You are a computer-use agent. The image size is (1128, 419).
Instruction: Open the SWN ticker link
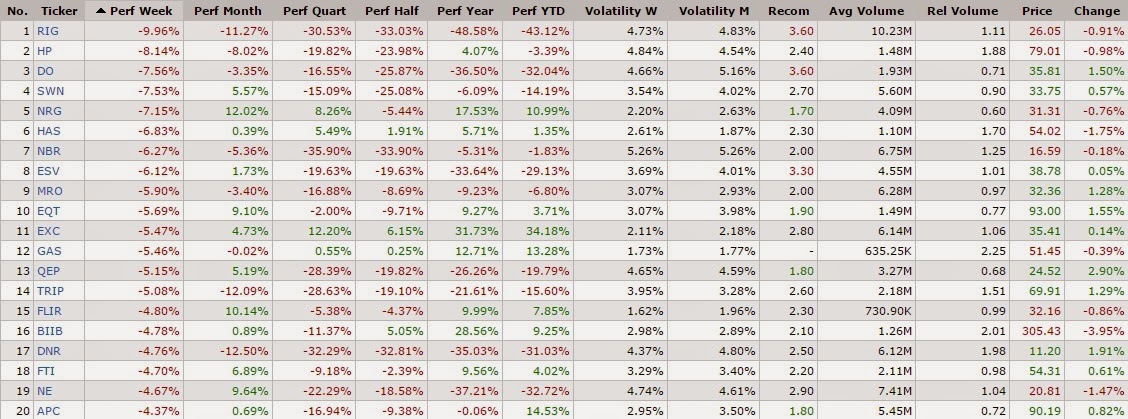pos(50,91)
